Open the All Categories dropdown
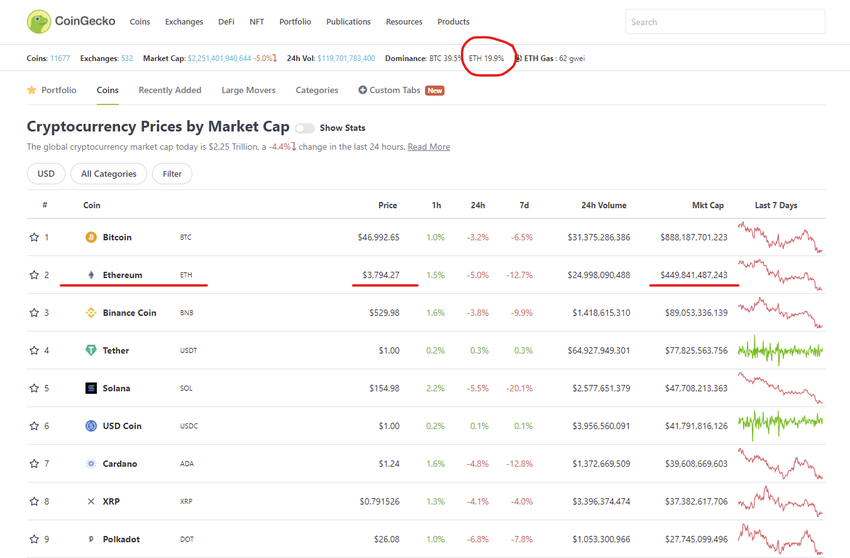 coord(108,174)
